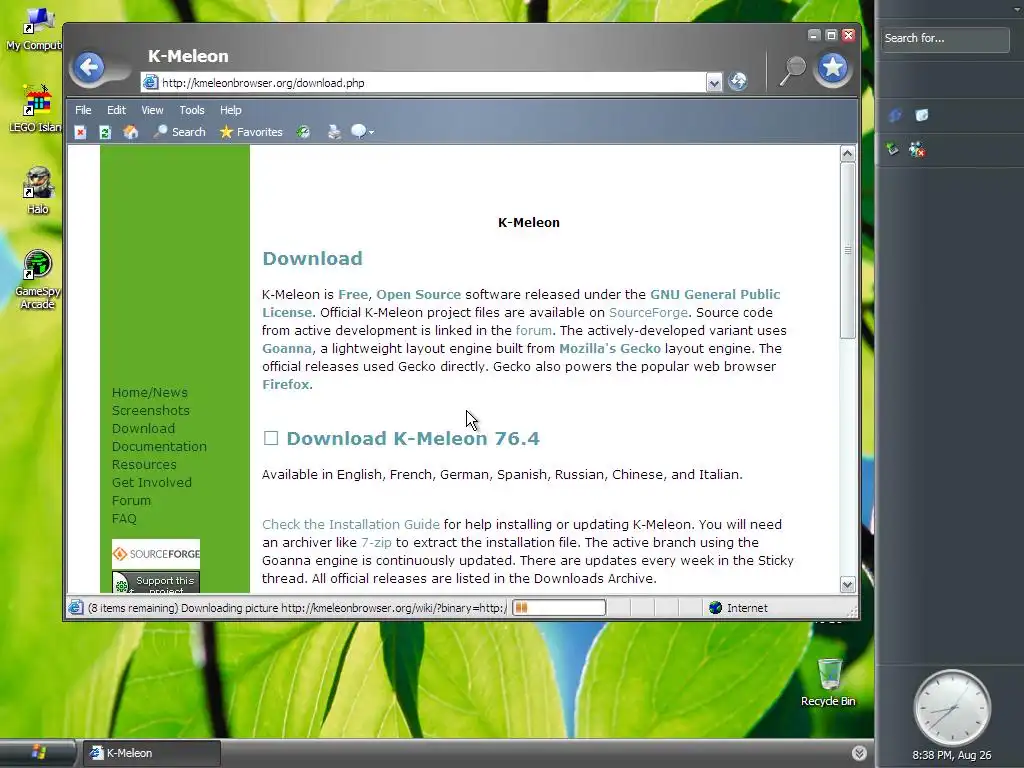The image size is (1024, 768).
Task: Expand the arrow next to speech-bubble icon
Action: [x=372, y=133]
